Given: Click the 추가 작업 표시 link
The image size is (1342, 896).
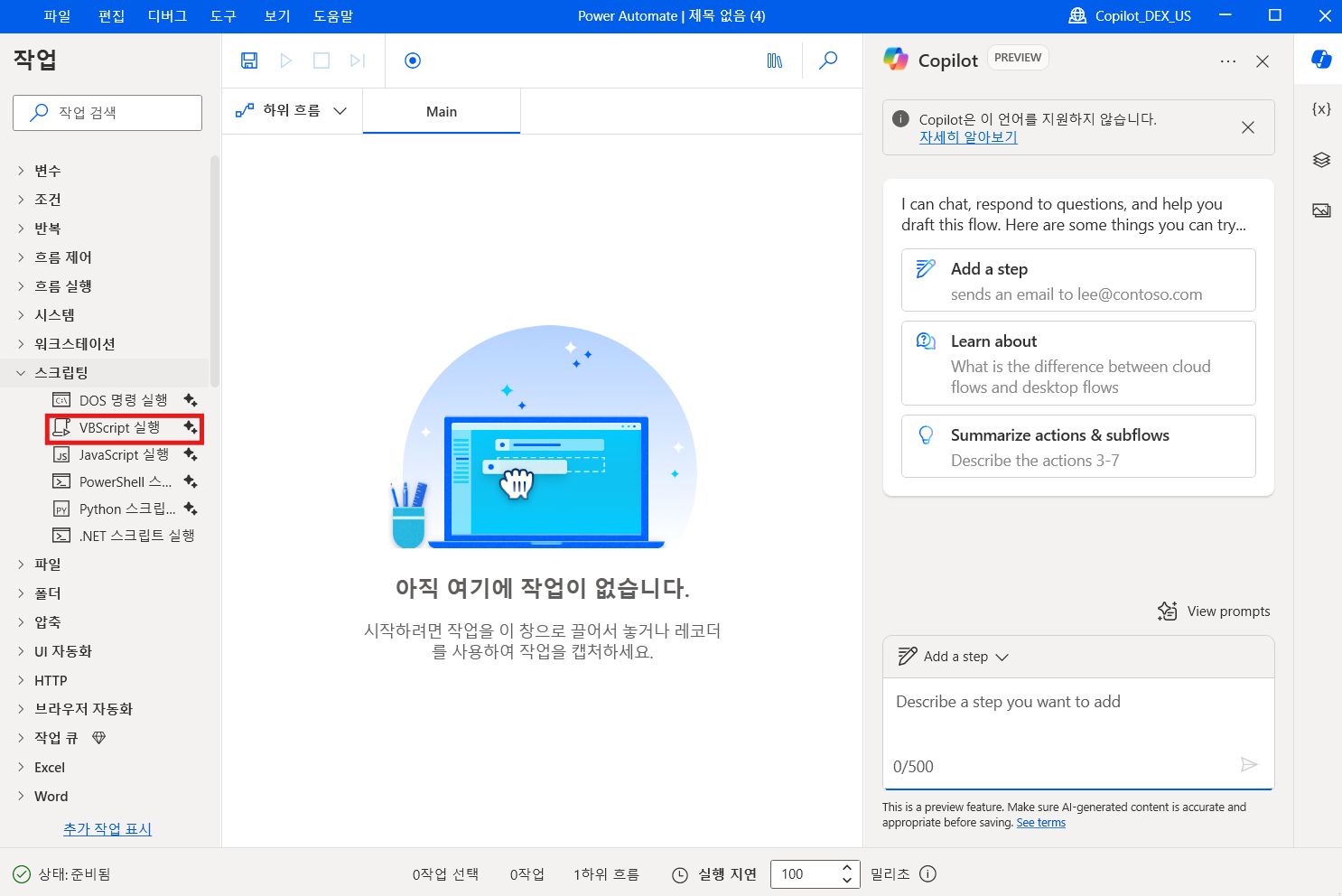Looking at the screenshot, I should click(107, 829).
